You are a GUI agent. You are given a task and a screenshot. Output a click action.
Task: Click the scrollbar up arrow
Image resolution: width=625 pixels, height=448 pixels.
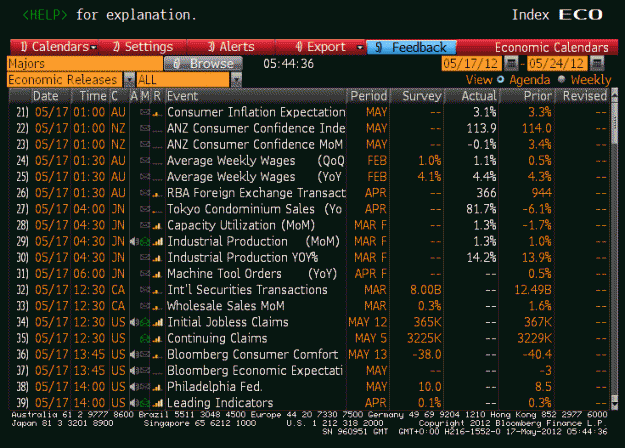tap(614, 94)
